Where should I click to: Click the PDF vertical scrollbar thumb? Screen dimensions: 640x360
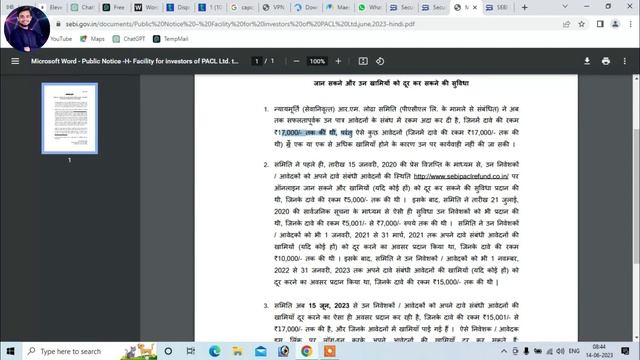[x=636, y=196]
